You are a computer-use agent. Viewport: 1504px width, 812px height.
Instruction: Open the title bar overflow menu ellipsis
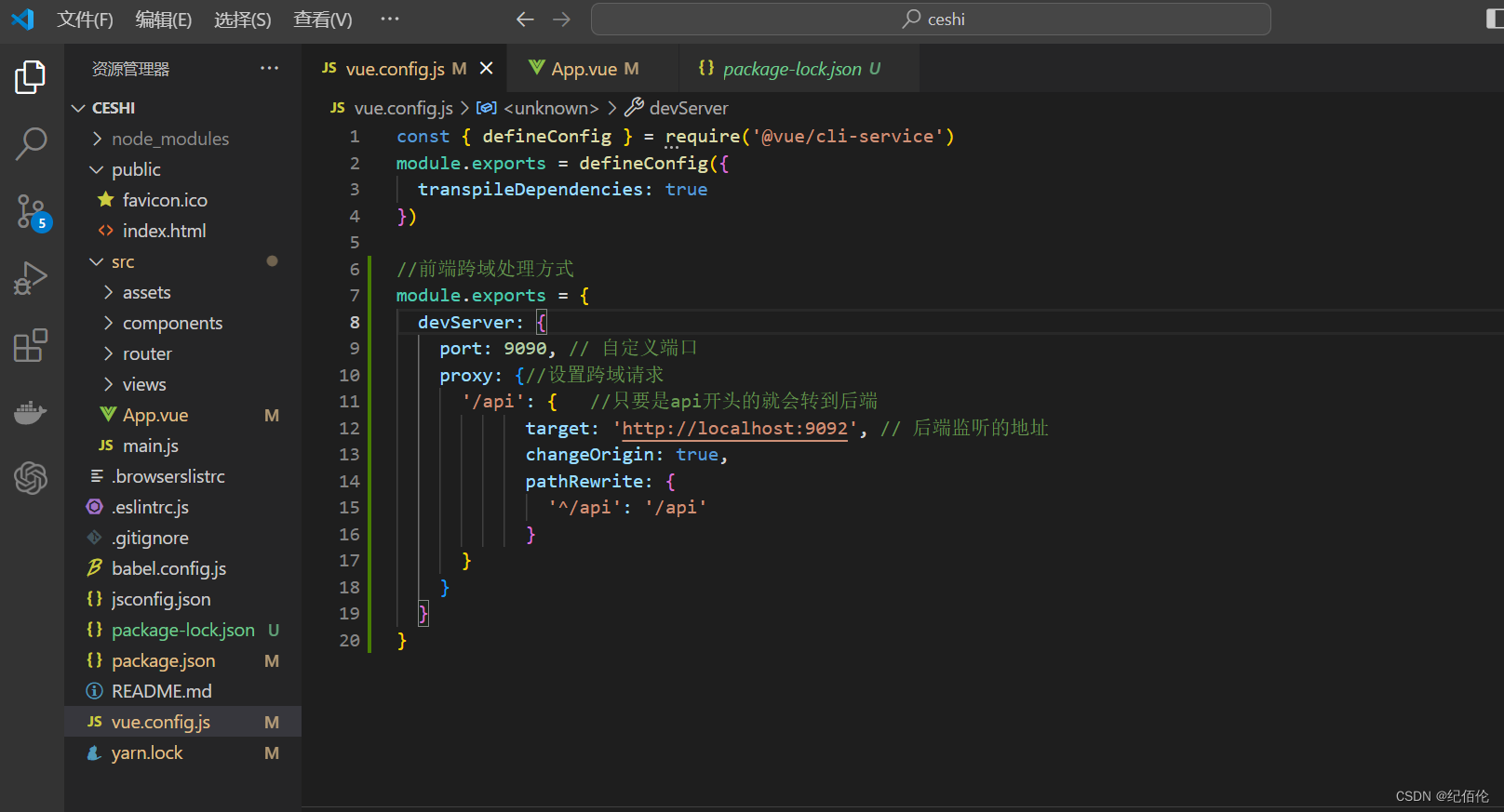click(x=390, y=19)
